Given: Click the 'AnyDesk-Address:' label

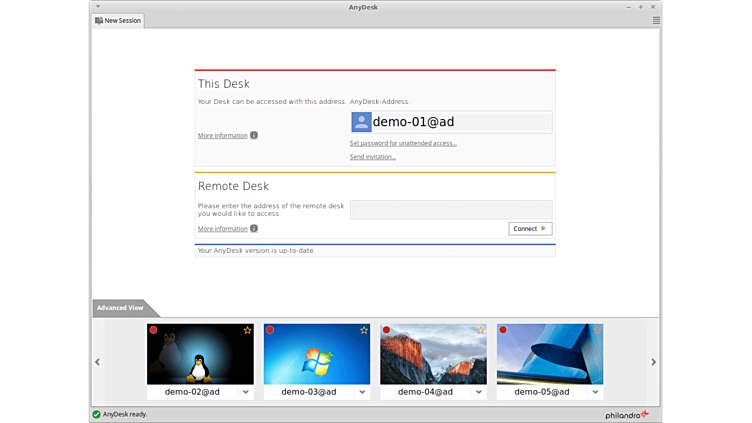Looking at the screenshot, I should coord(379,102).
